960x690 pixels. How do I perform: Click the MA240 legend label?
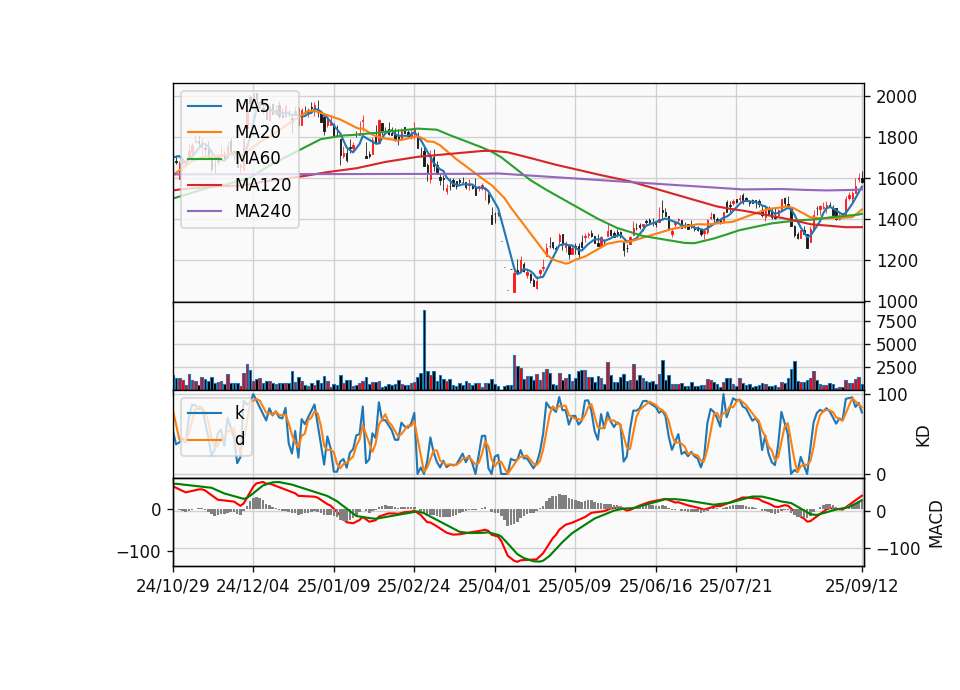point(263,211)
